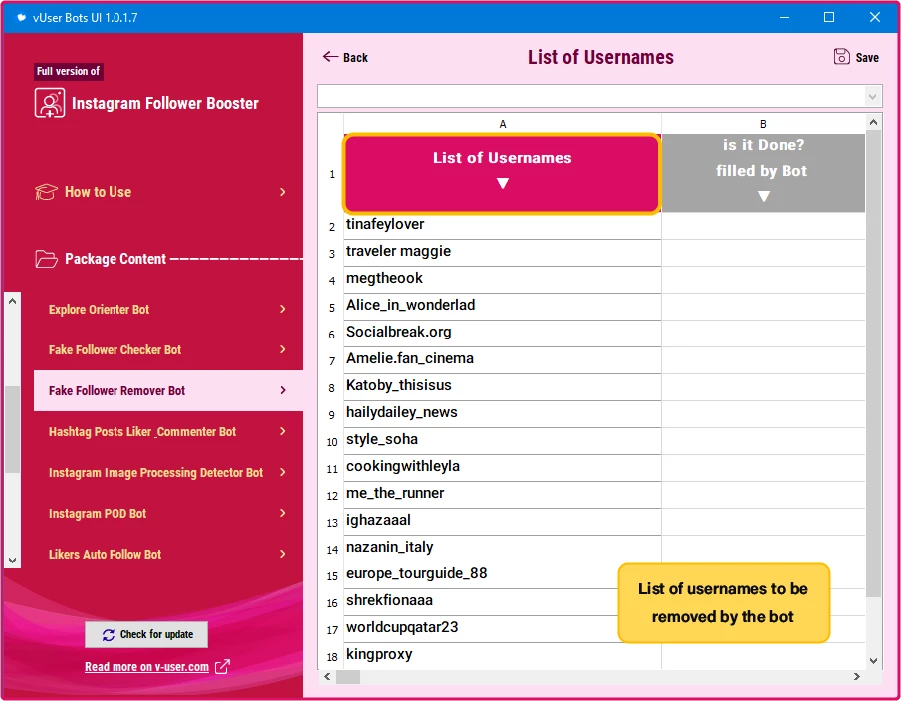The width and height of the screenshot is (901, 701).
Task: Click the Check for update button
Action: click(x=147, y=634)
